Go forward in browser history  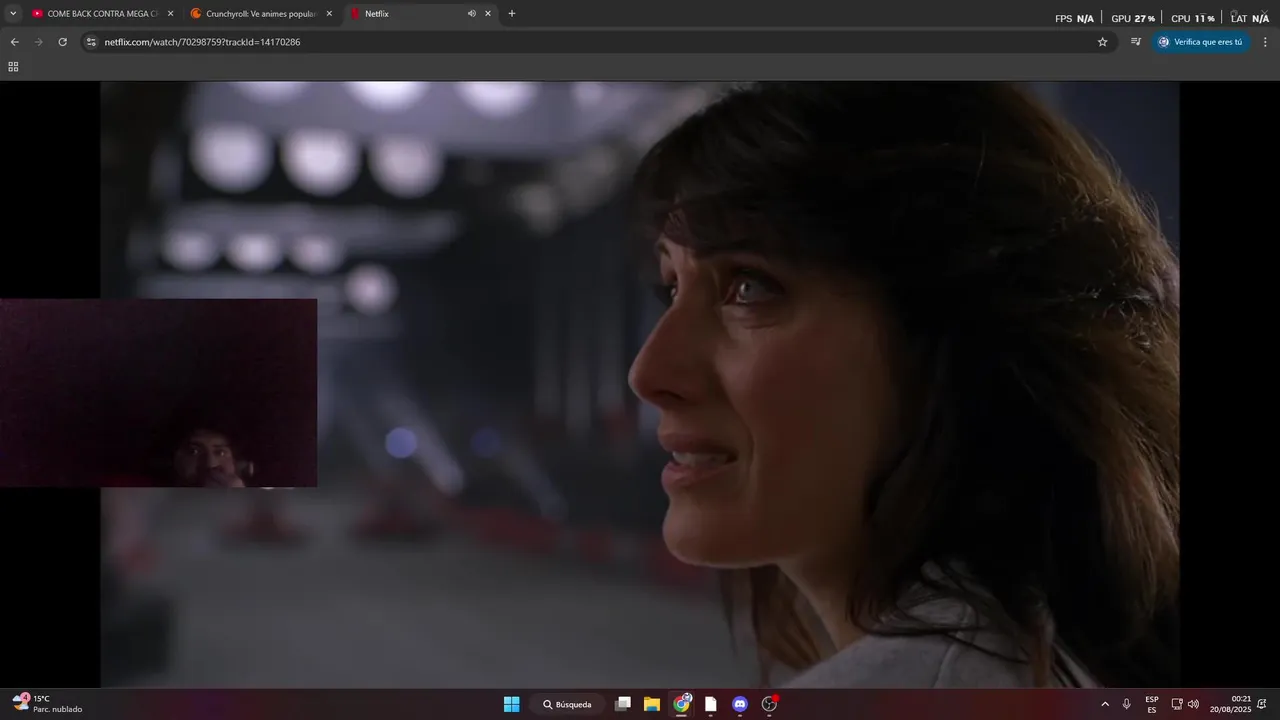(39, 42)
